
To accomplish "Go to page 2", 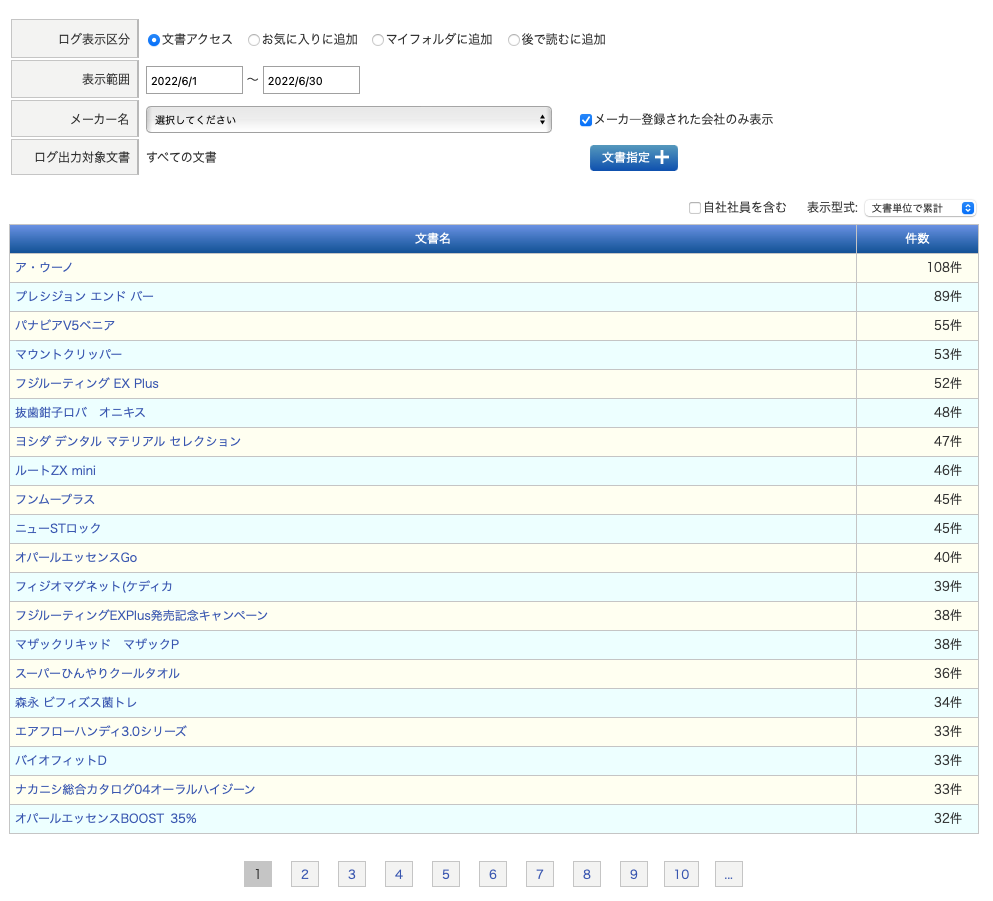I will click(x=305, y=874).
